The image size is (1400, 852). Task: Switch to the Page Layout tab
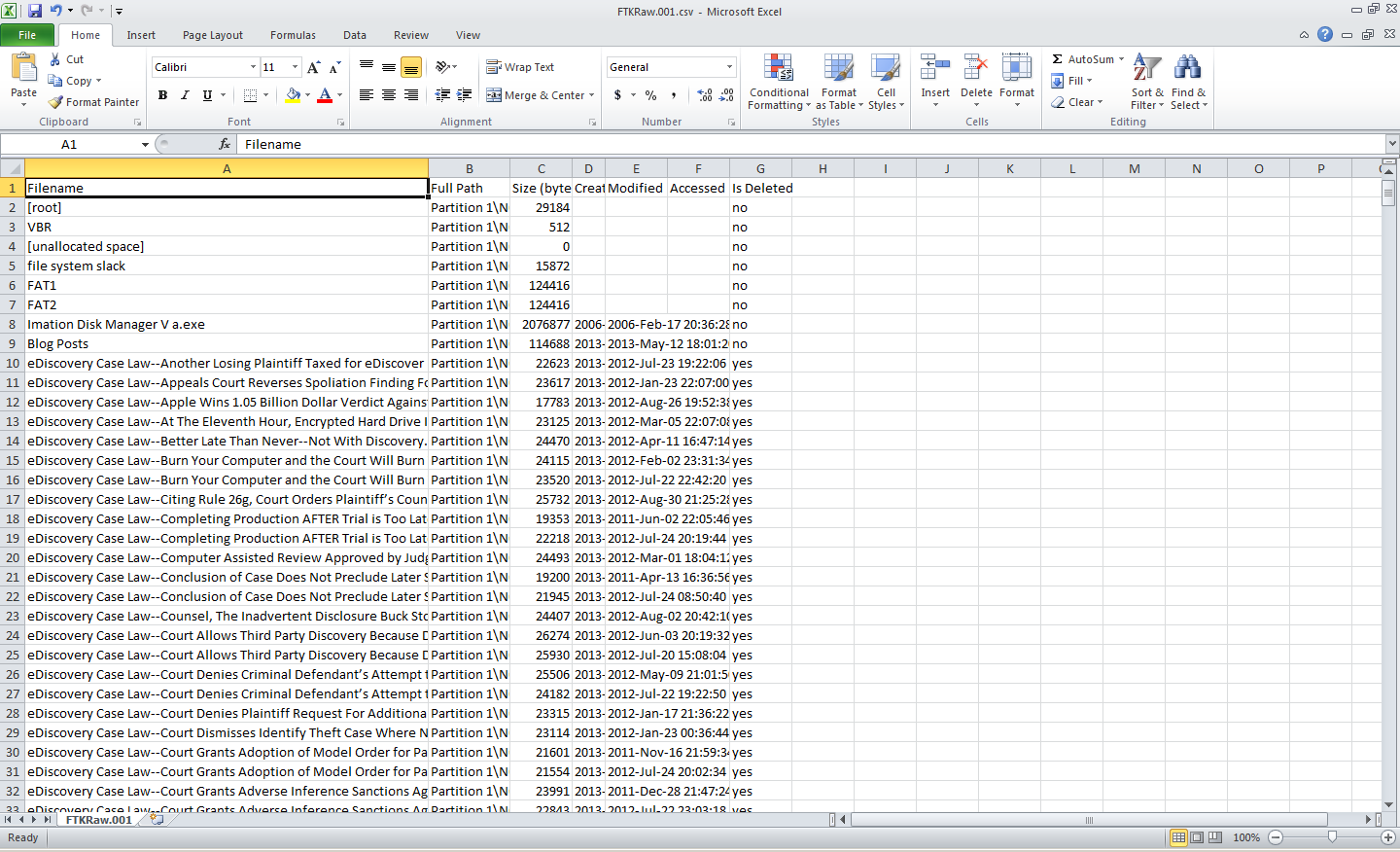tap(213, 35)
